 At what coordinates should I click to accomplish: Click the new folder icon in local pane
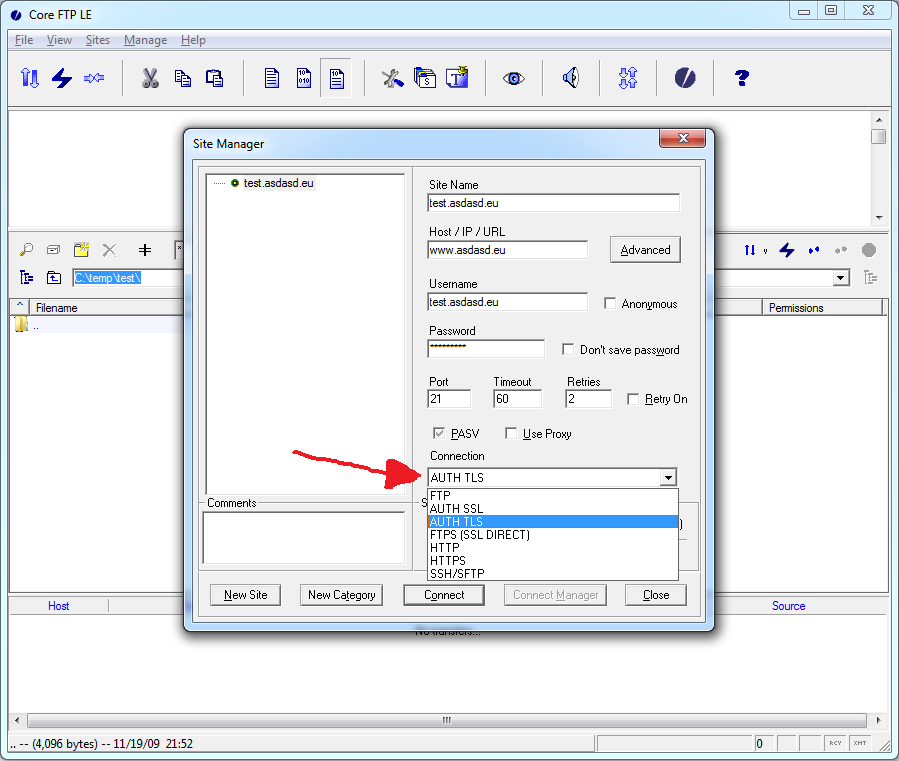pos(81,250)
